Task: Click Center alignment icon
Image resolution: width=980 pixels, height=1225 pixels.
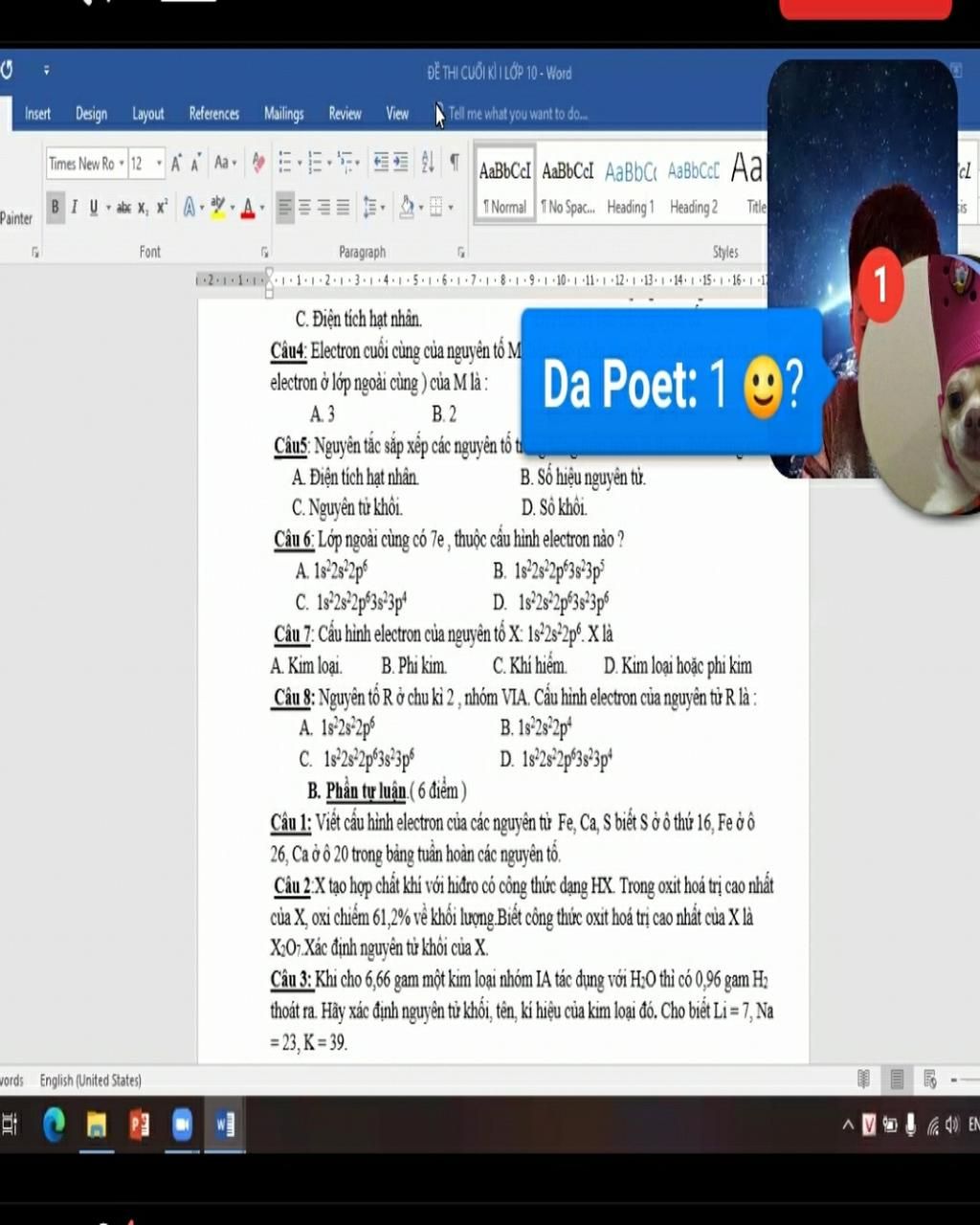Action: click(x=304, y=207)
